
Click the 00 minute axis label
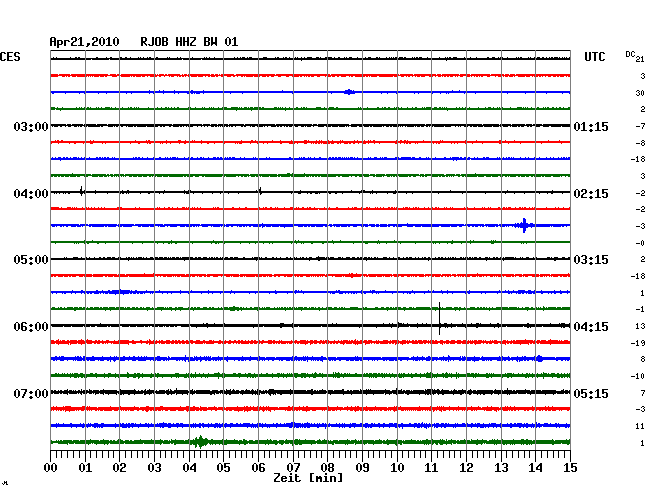(x=51, y=468)
